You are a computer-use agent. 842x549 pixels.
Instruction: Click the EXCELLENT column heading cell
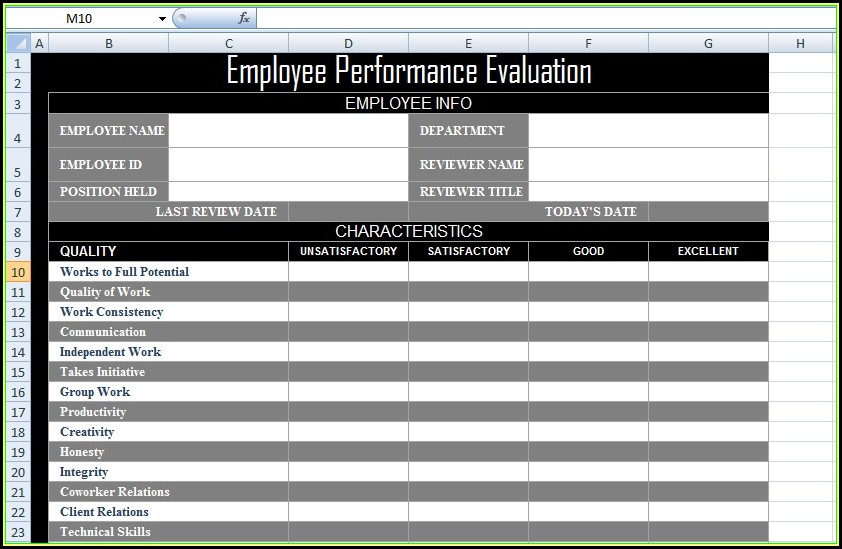(x=708, y=252)
